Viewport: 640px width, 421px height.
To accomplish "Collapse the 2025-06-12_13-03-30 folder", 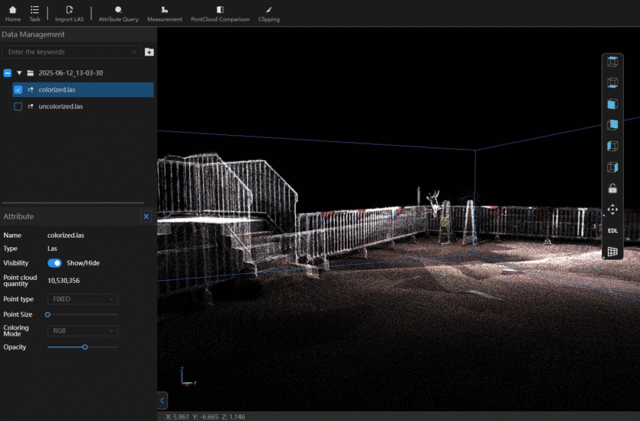I will (x=19, y=73).
